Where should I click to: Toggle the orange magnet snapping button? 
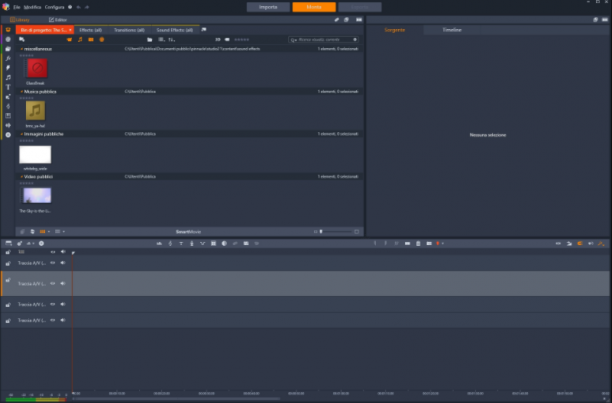pos(580,243)
